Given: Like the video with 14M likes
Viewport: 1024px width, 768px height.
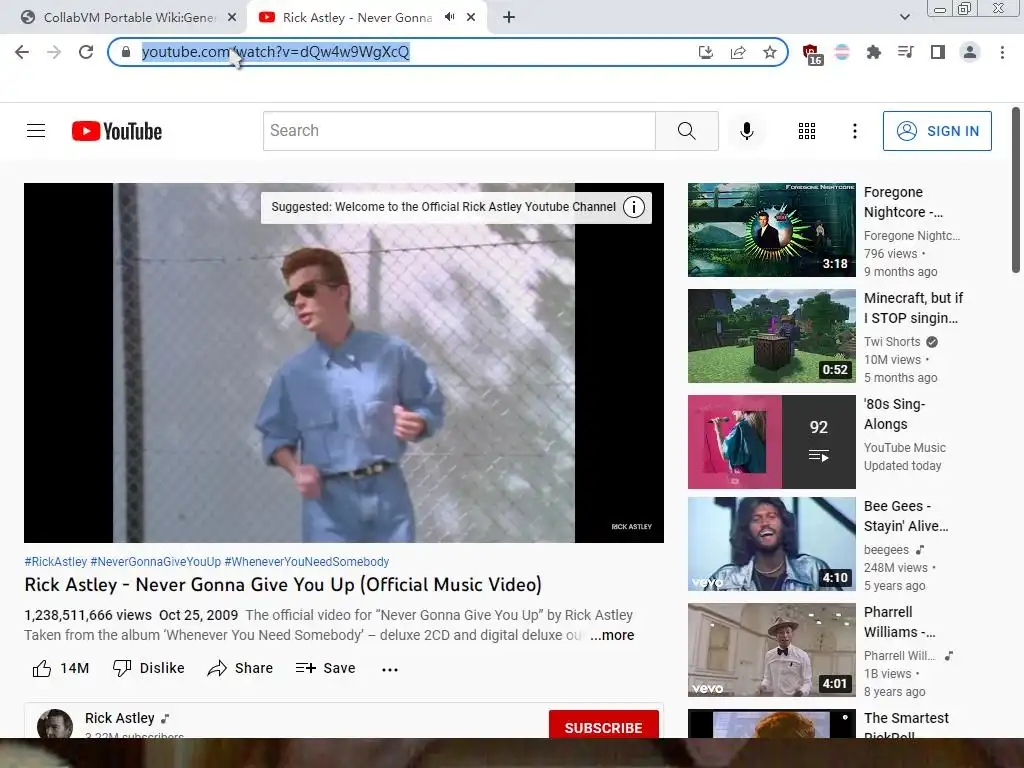Looking at the screenshot, I should 61,668.
